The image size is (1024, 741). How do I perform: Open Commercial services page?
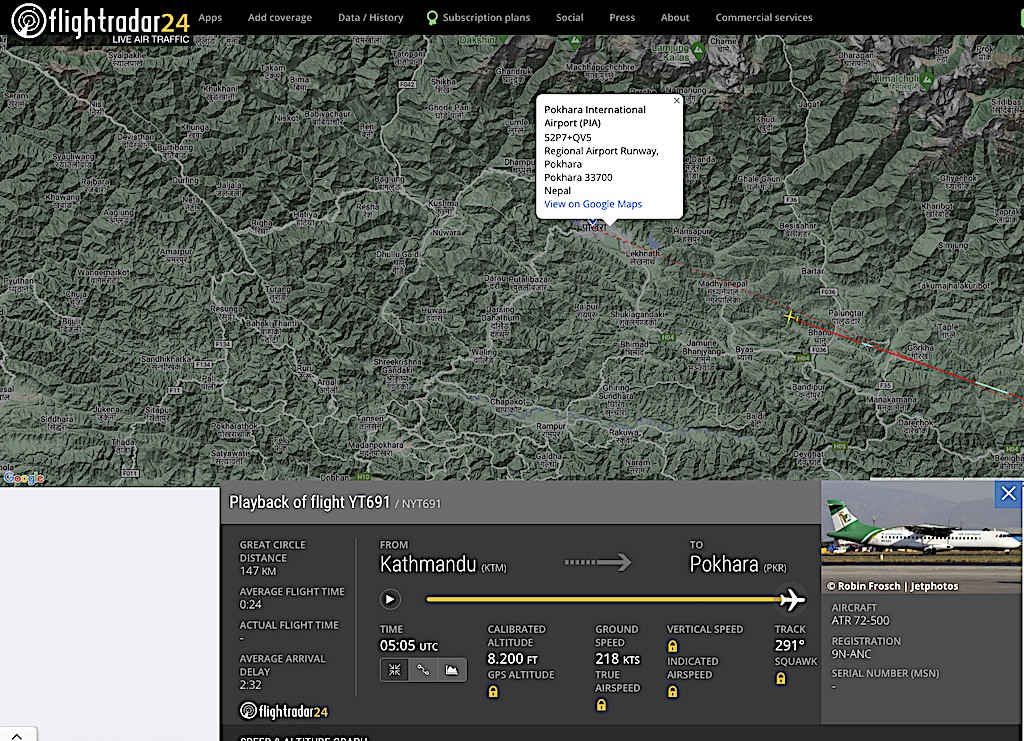[763, 18]
